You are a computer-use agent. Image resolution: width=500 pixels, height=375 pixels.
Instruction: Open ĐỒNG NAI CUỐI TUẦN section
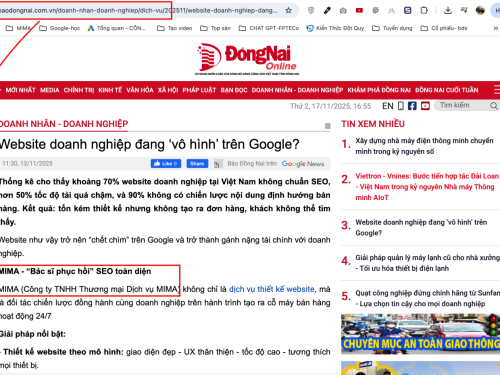coord(447,90)
